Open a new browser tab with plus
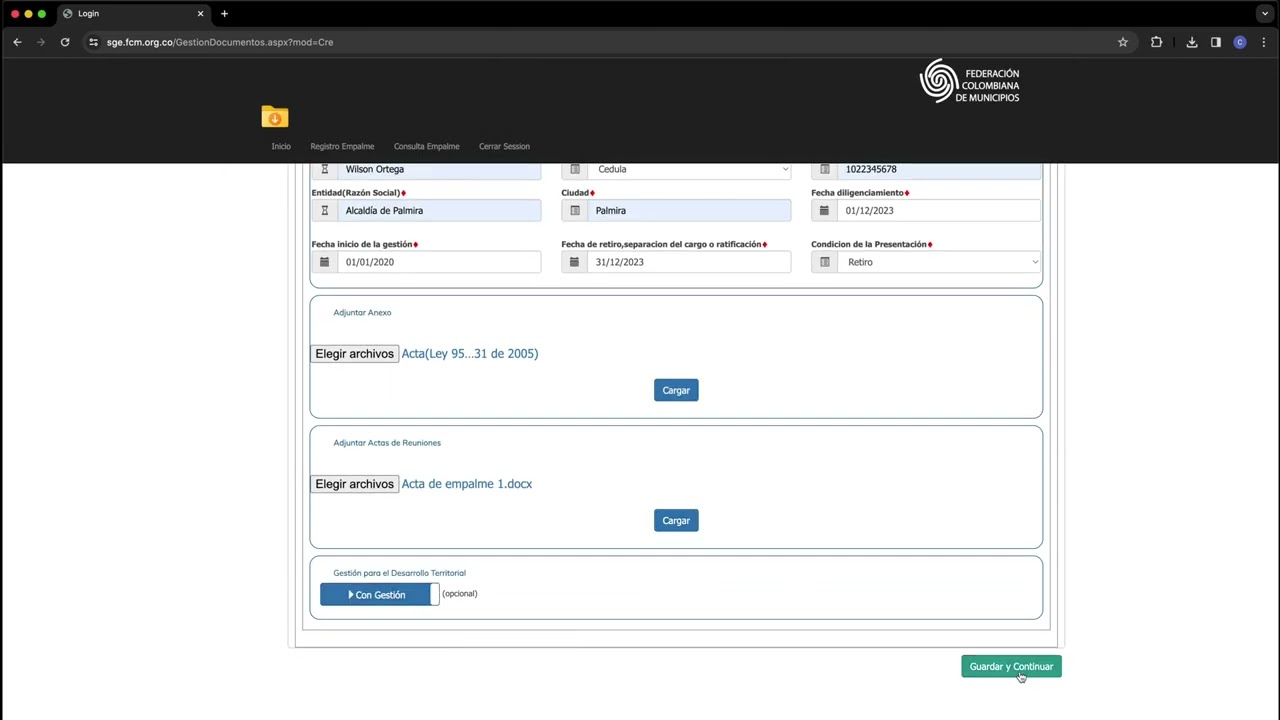 tap(224, 13)
